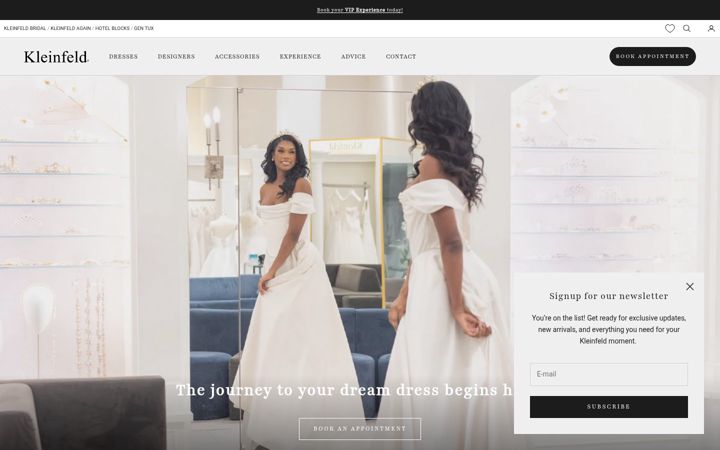Follow the Book your VIP Experience link
The image size is (720, 450).
tap(360, 10)
